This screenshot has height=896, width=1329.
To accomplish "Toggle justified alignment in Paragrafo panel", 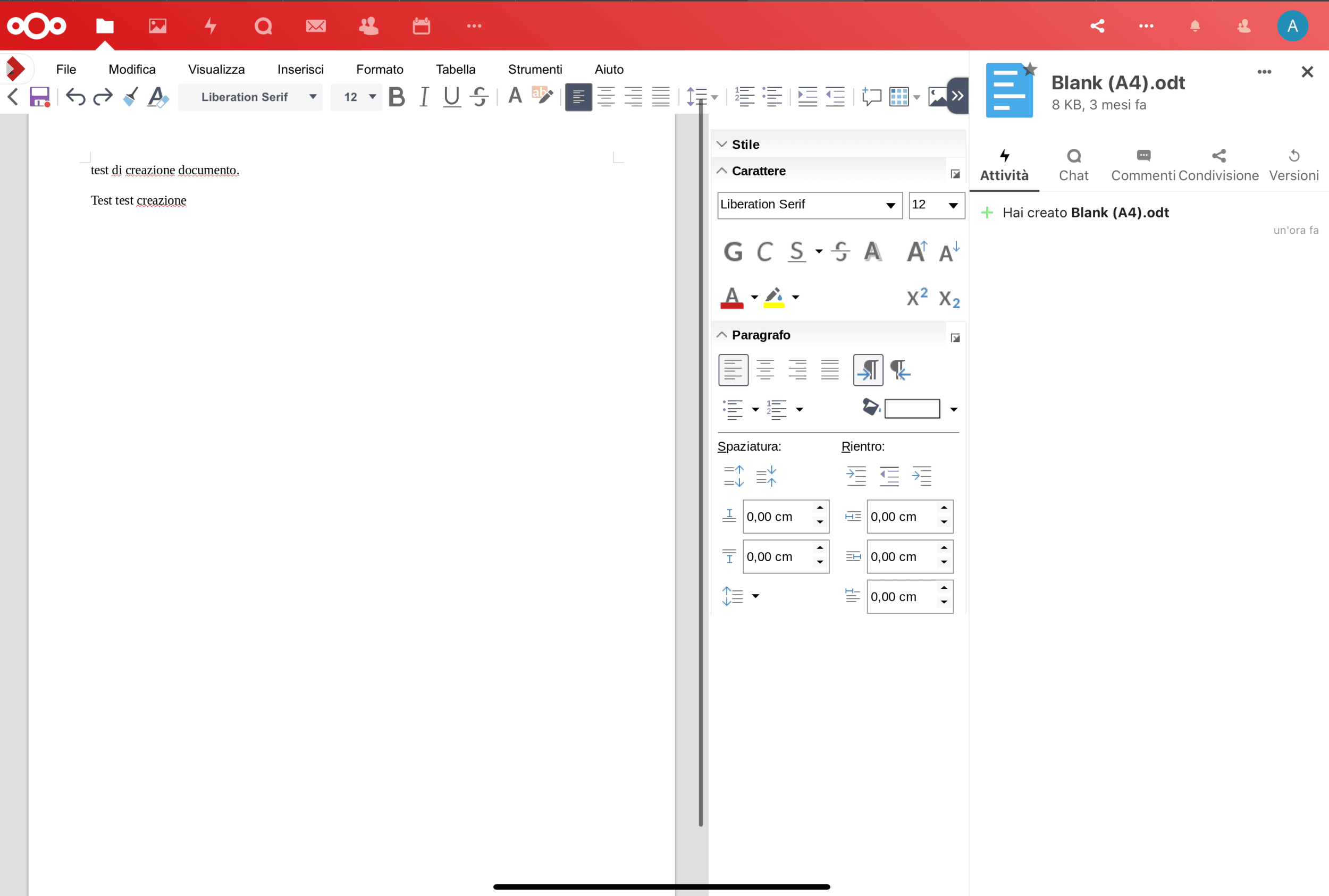I will (x=829, y=370).
